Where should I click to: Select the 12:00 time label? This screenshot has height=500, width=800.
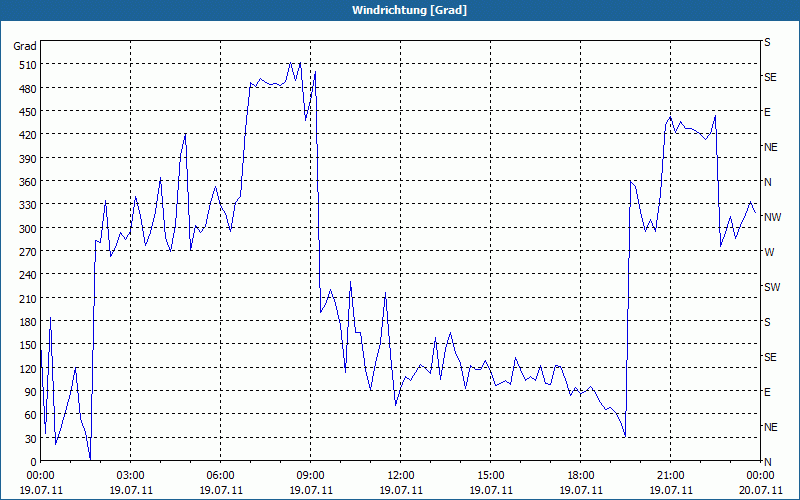pyautogui.click(x=401, y=476)
